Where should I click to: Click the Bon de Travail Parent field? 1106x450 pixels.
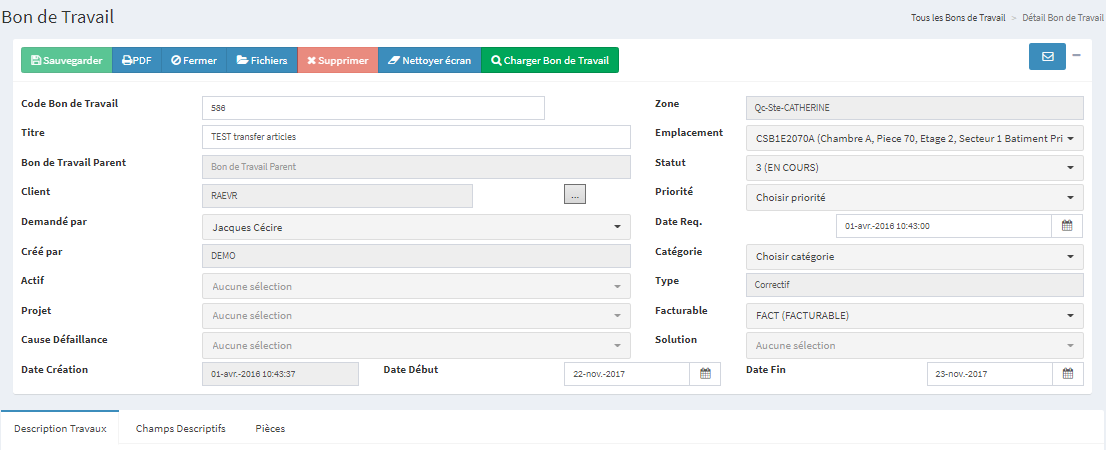click(416, 167)
